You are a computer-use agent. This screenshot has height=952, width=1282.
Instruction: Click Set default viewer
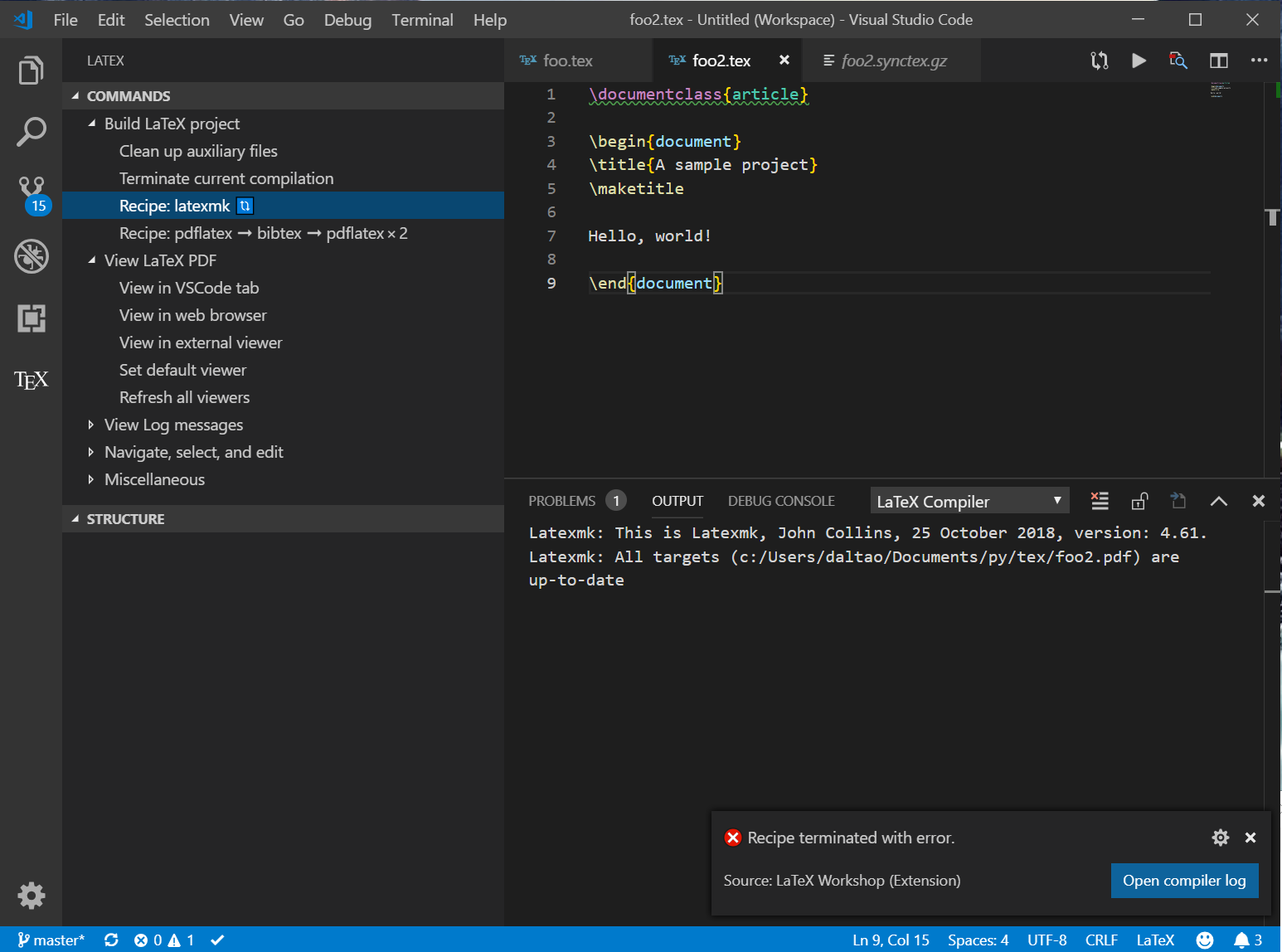pyautogui.click(x=182, y=370)
